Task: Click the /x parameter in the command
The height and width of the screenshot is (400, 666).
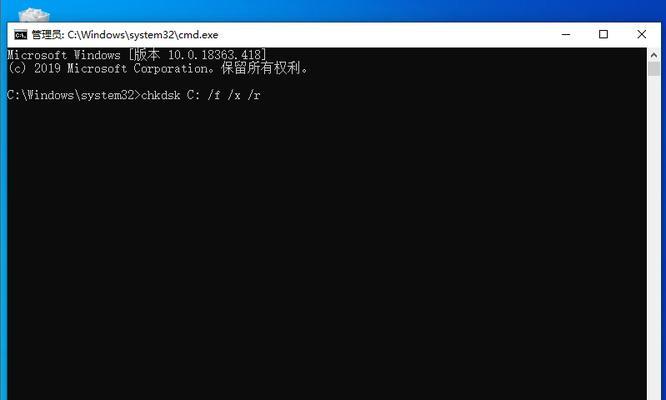Action: [234, 95]
